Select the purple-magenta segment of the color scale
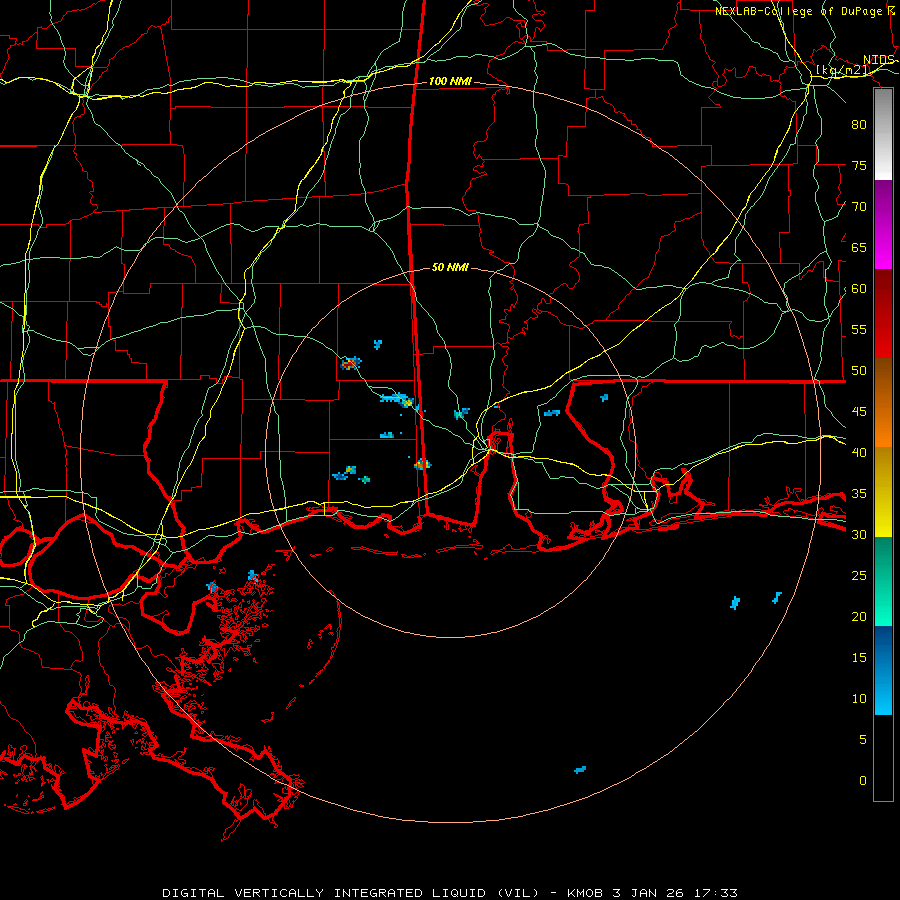Viewport: 900px width, 900px height. 883,224
